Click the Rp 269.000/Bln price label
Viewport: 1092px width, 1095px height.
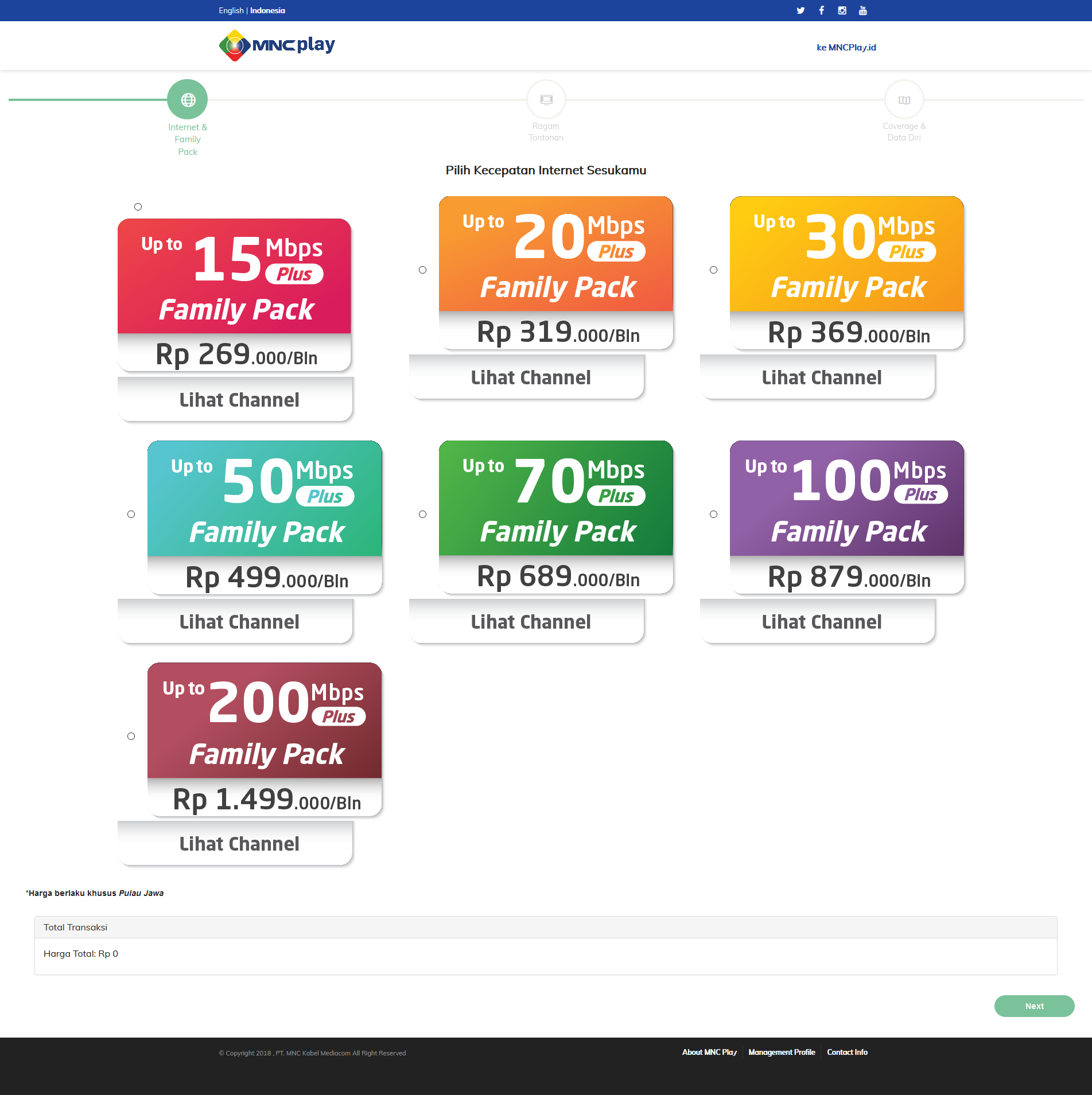(x=236, y=354)
